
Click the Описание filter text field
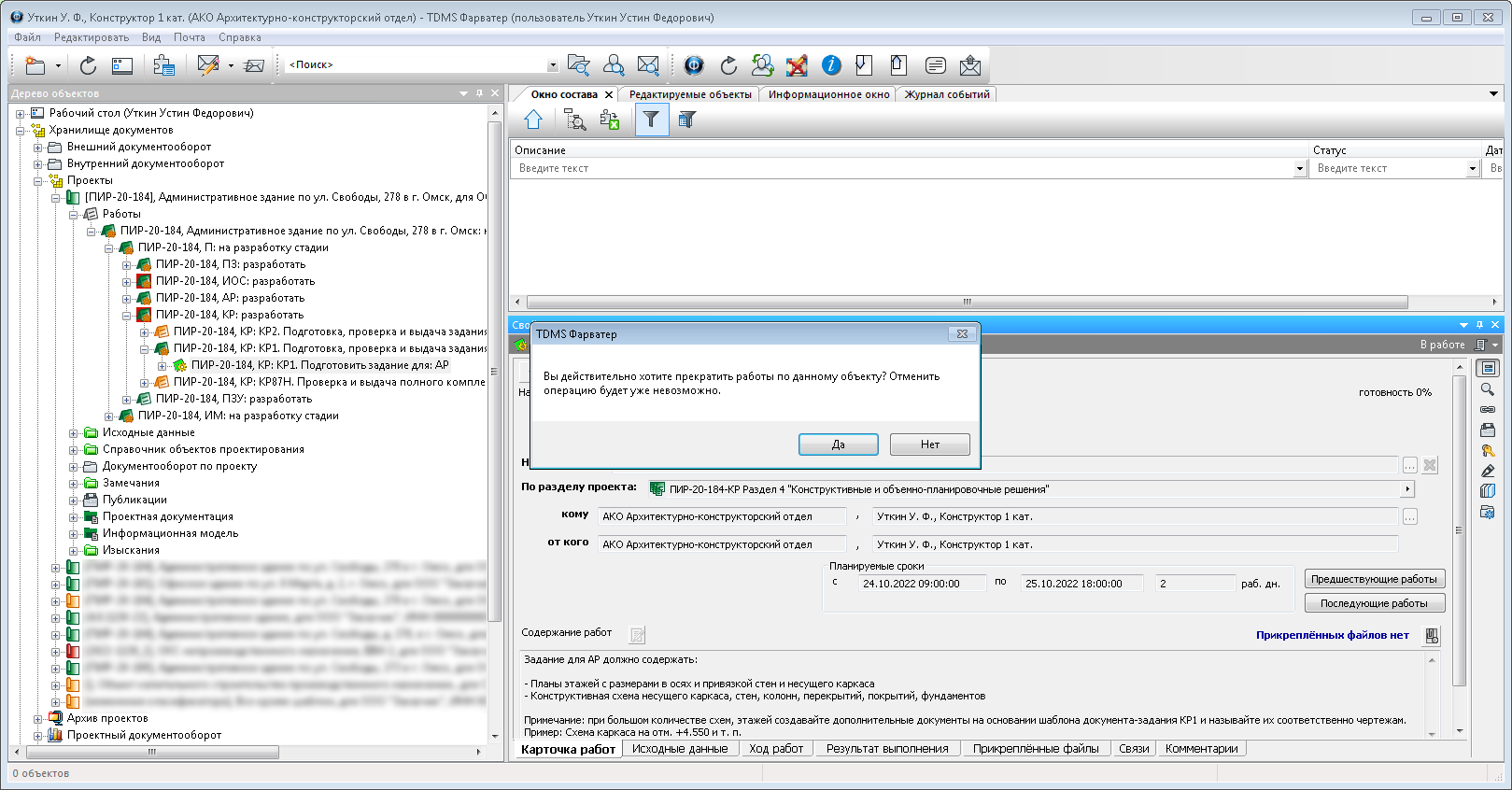901,169
